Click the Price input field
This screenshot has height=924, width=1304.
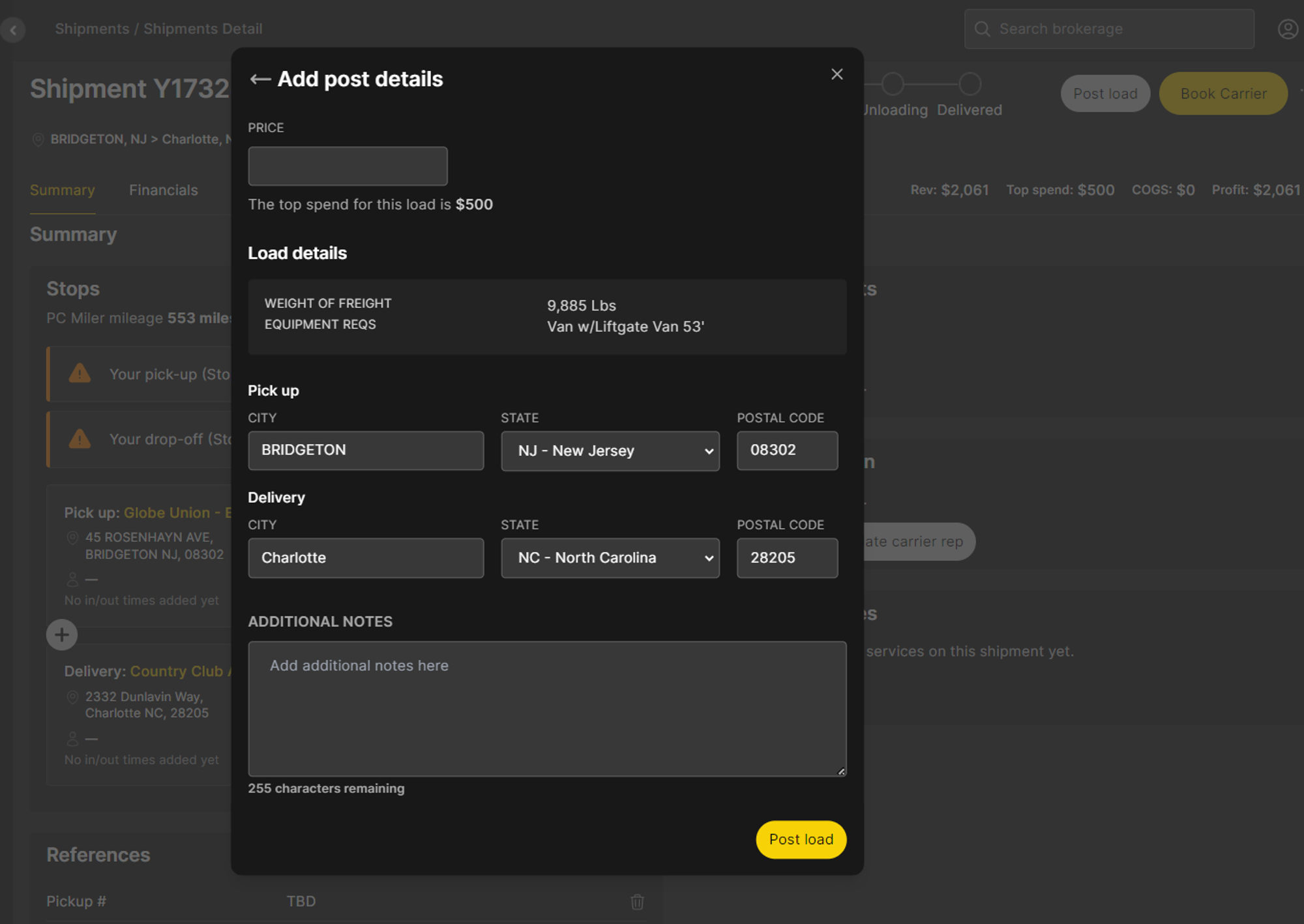coord(348,166)
